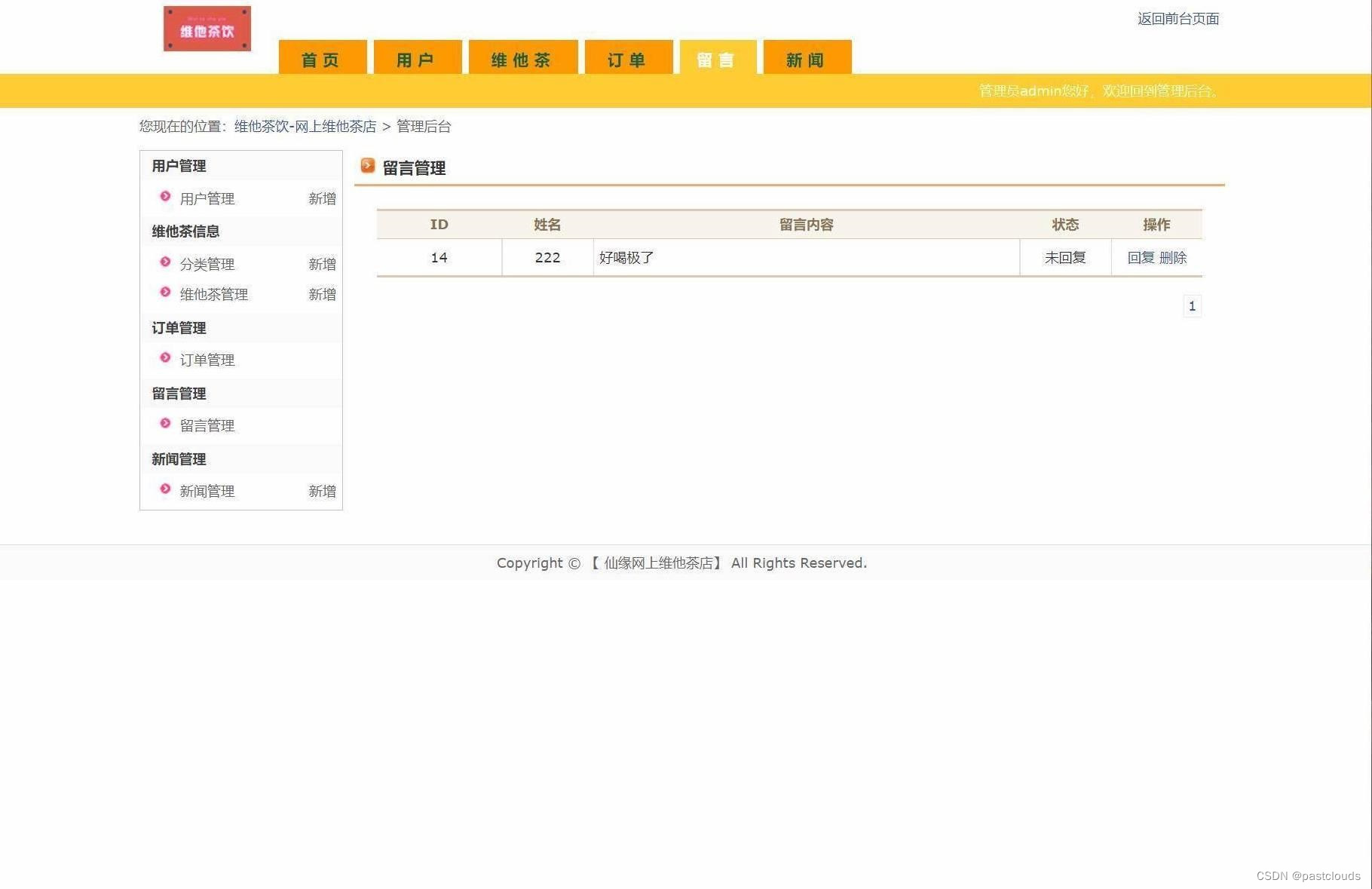1372x889 pixels.
Task: Switch to the 用户 tab
Action: click(417, 58)
